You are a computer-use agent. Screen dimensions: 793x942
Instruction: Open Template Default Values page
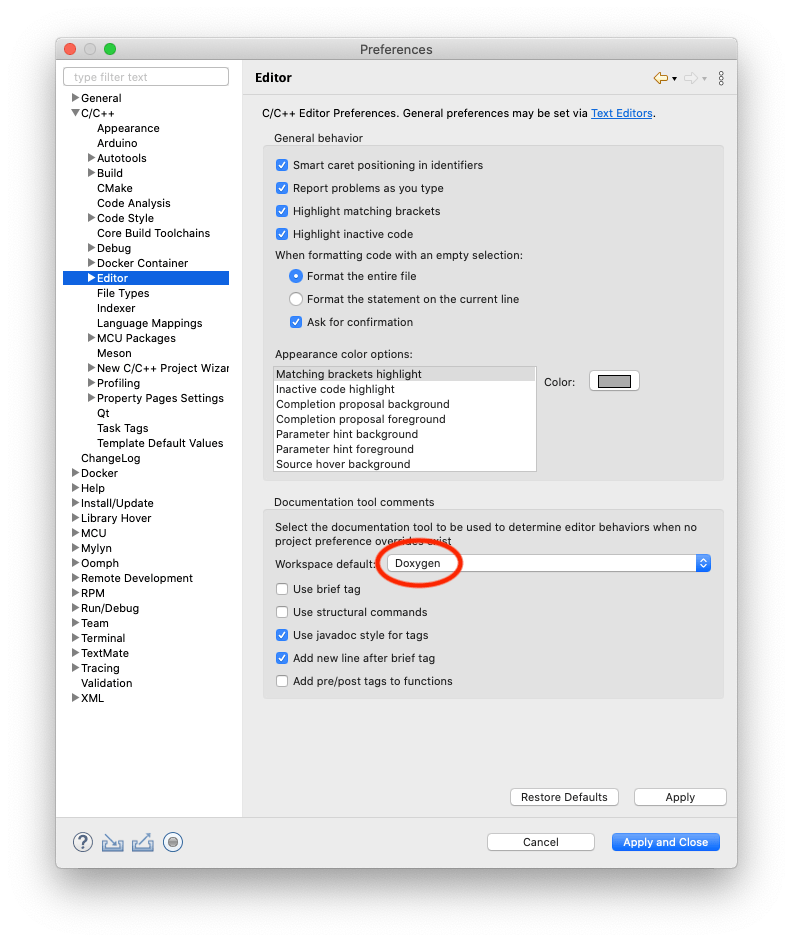tap(160, 443)
